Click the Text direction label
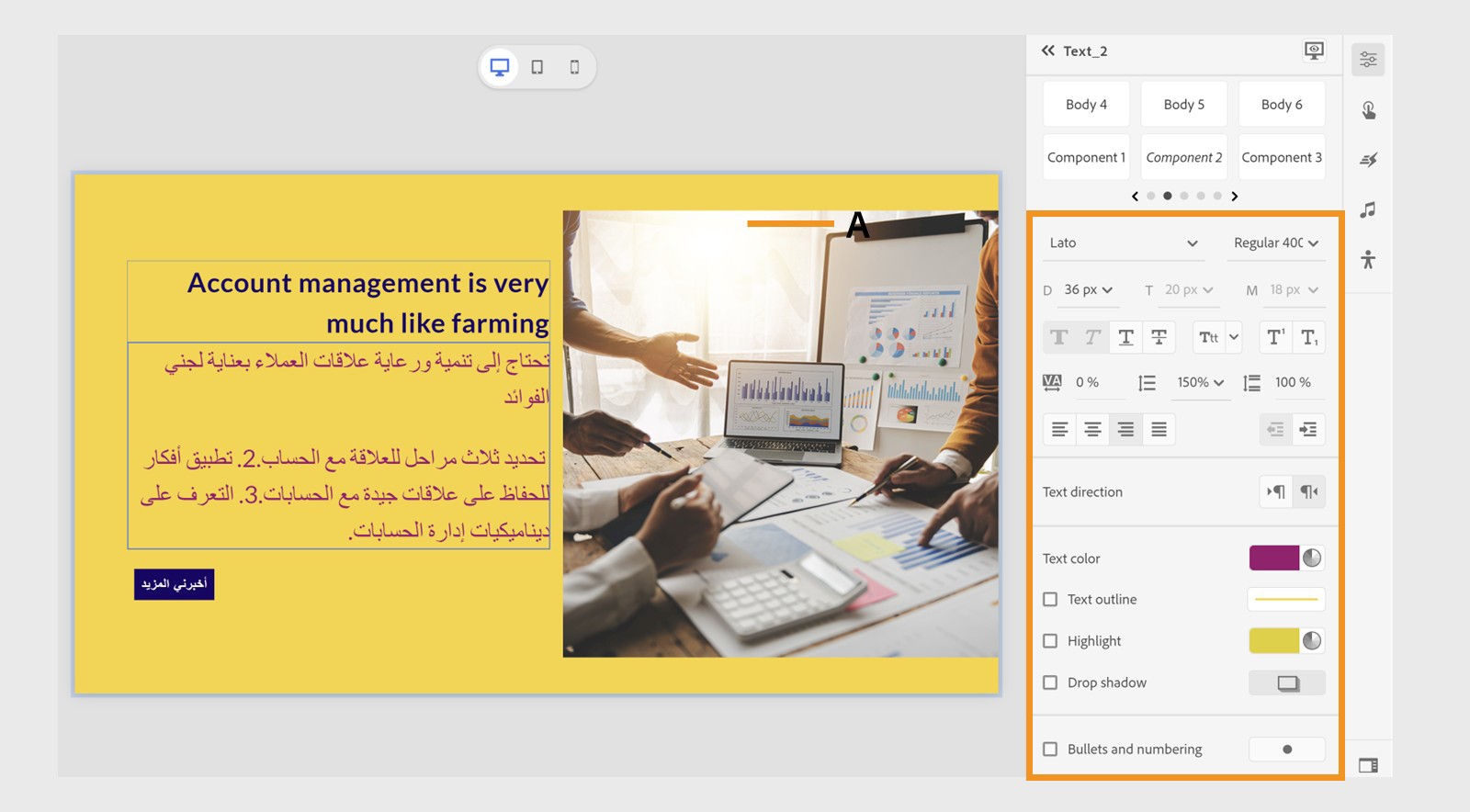1470x812 pixels. [x=1082, y=491]
